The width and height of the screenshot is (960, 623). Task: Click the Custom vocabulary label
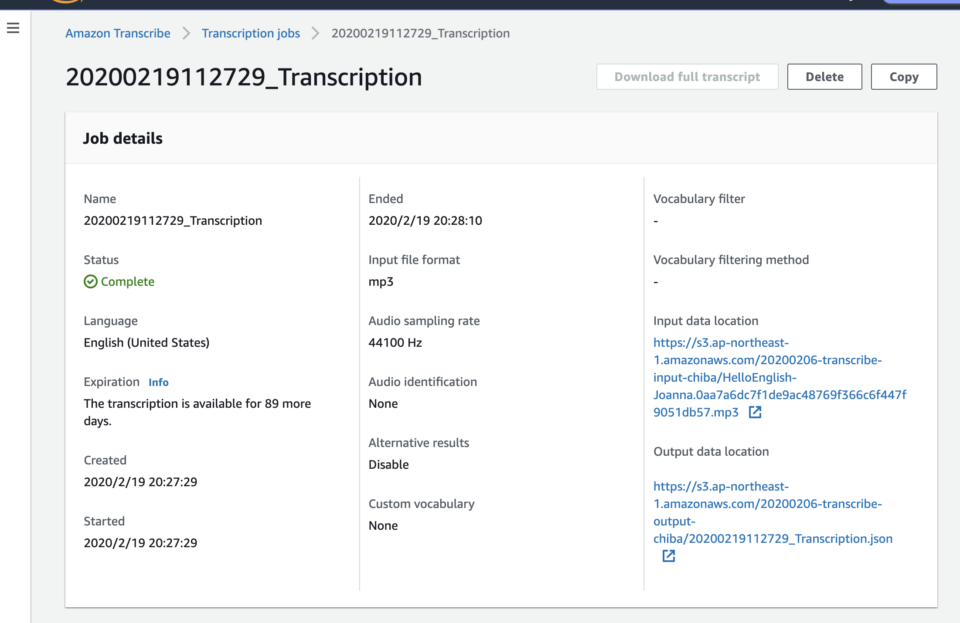point(421,504)
